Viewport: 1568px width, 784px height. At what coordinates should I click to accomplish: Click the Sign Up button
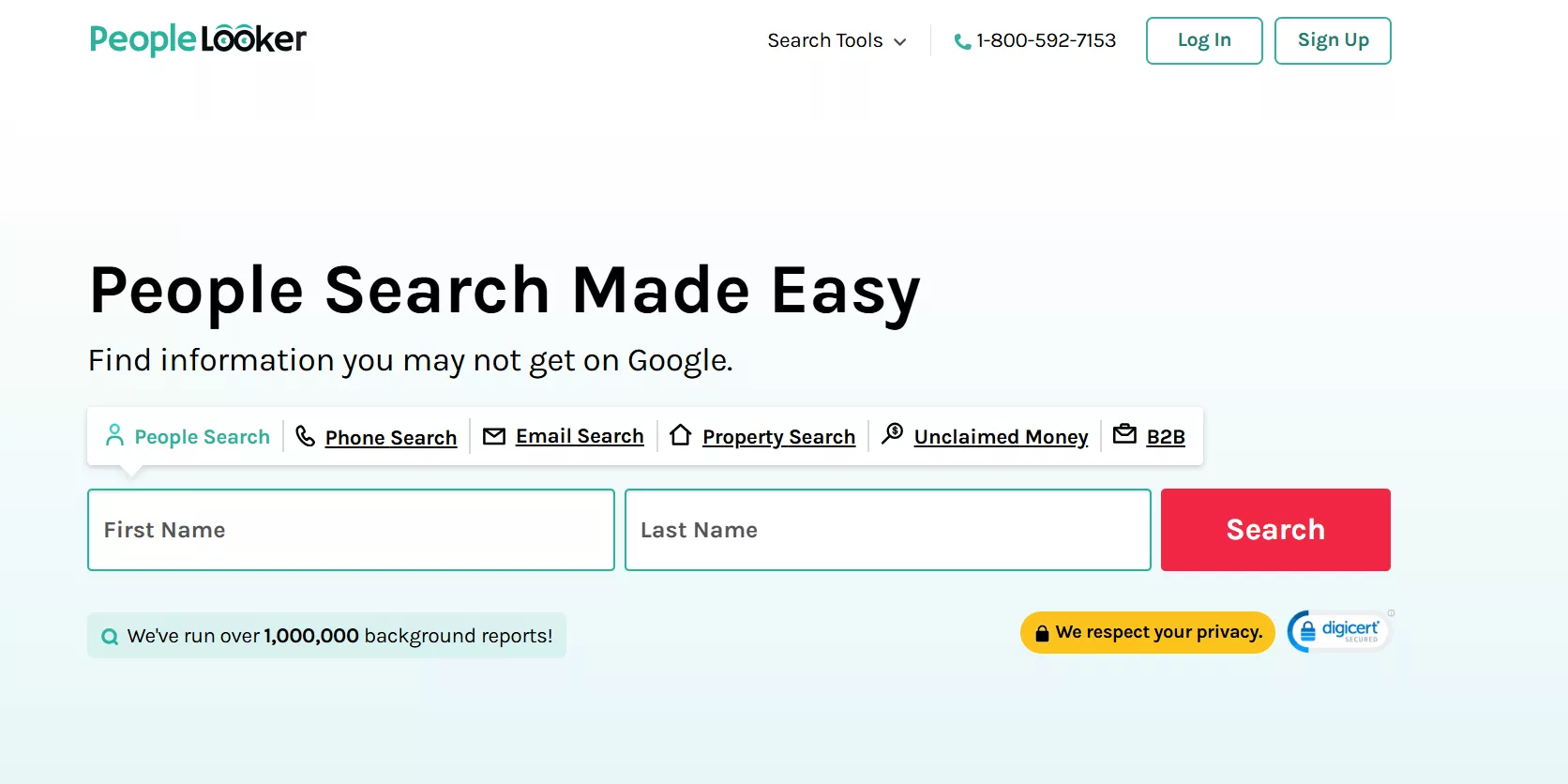click(1333, 40)
